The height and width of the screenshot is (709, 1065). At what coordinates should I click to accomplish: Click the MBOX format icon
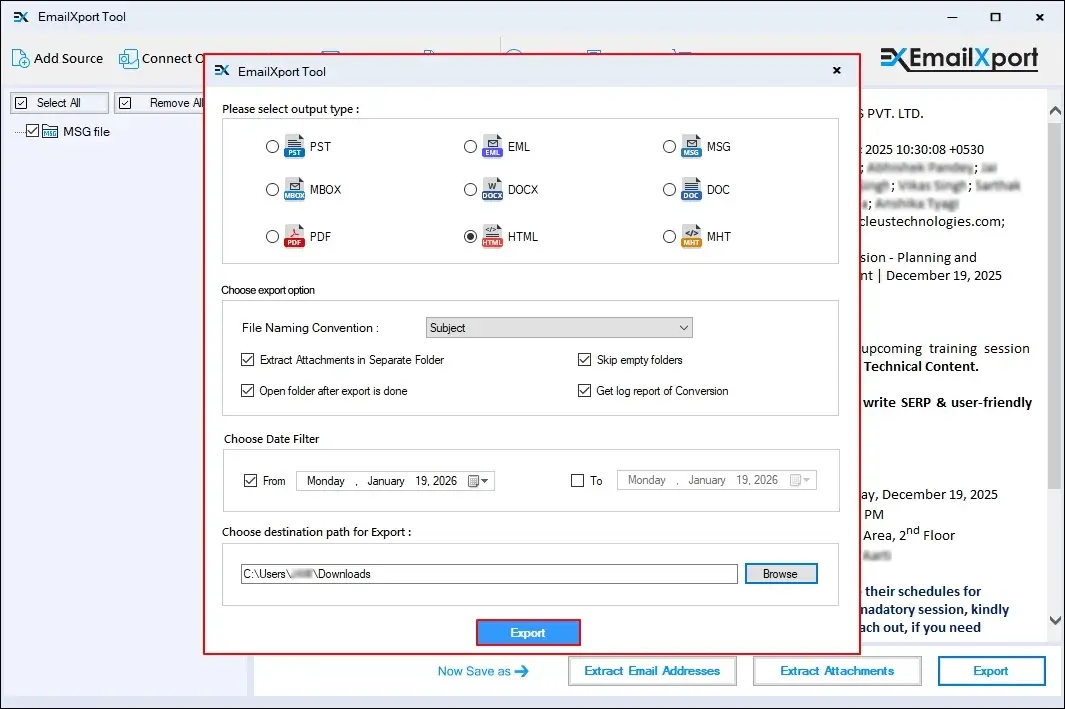coord(293,189)
